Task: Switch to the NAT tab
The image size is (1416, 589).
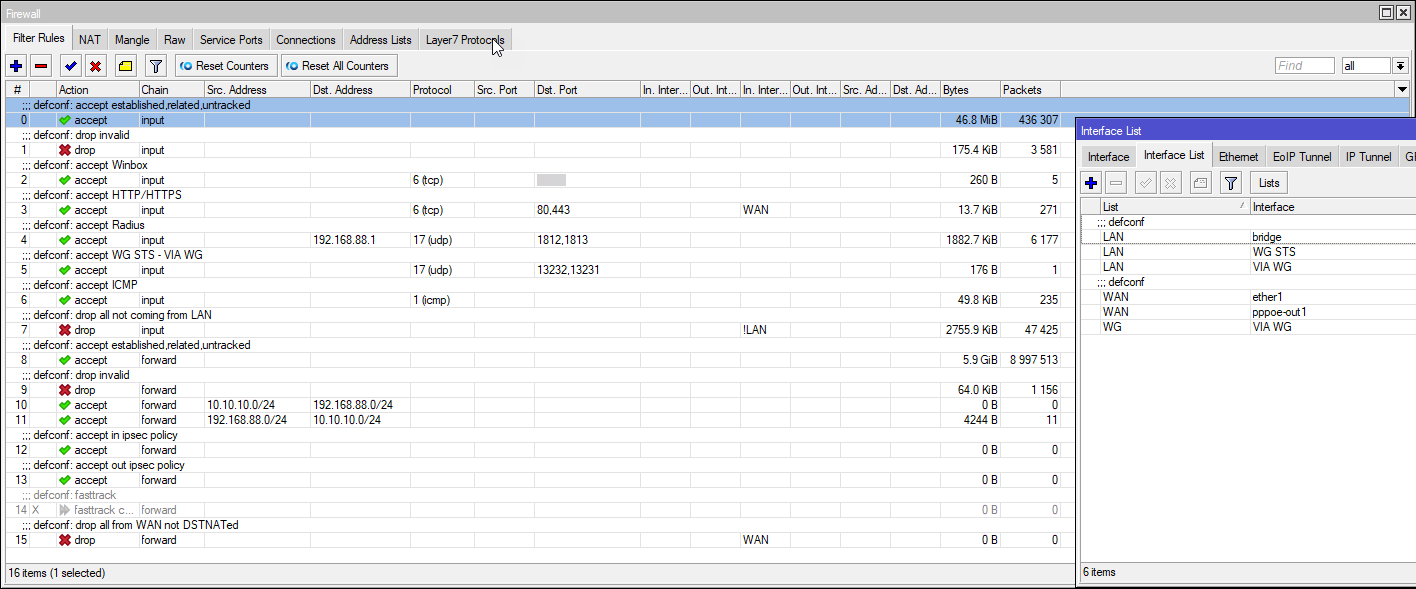Action: tap(90, 40)
